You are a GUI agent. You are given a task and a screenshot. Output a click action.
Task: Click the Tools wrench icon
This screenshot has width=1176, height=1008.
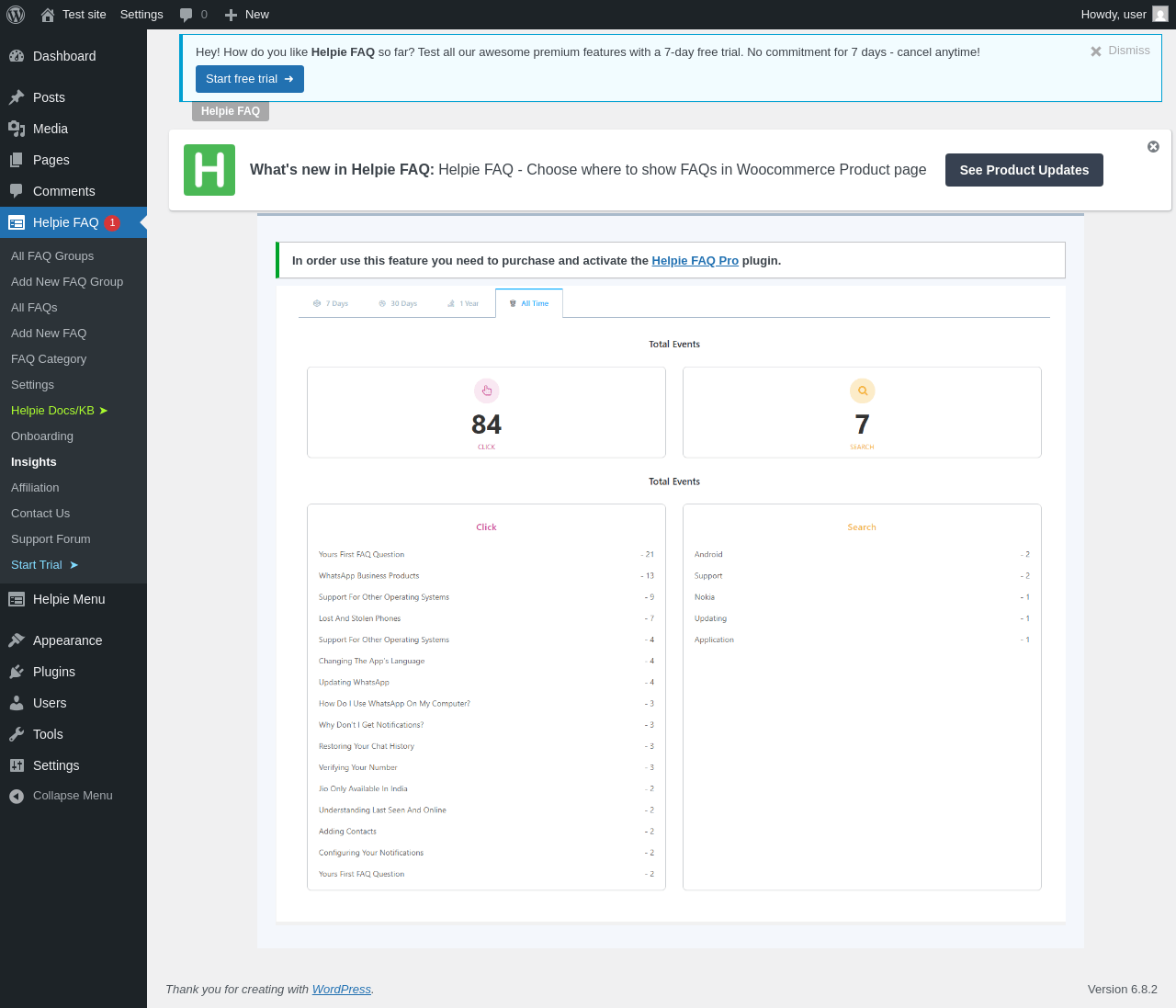[17, 734]
